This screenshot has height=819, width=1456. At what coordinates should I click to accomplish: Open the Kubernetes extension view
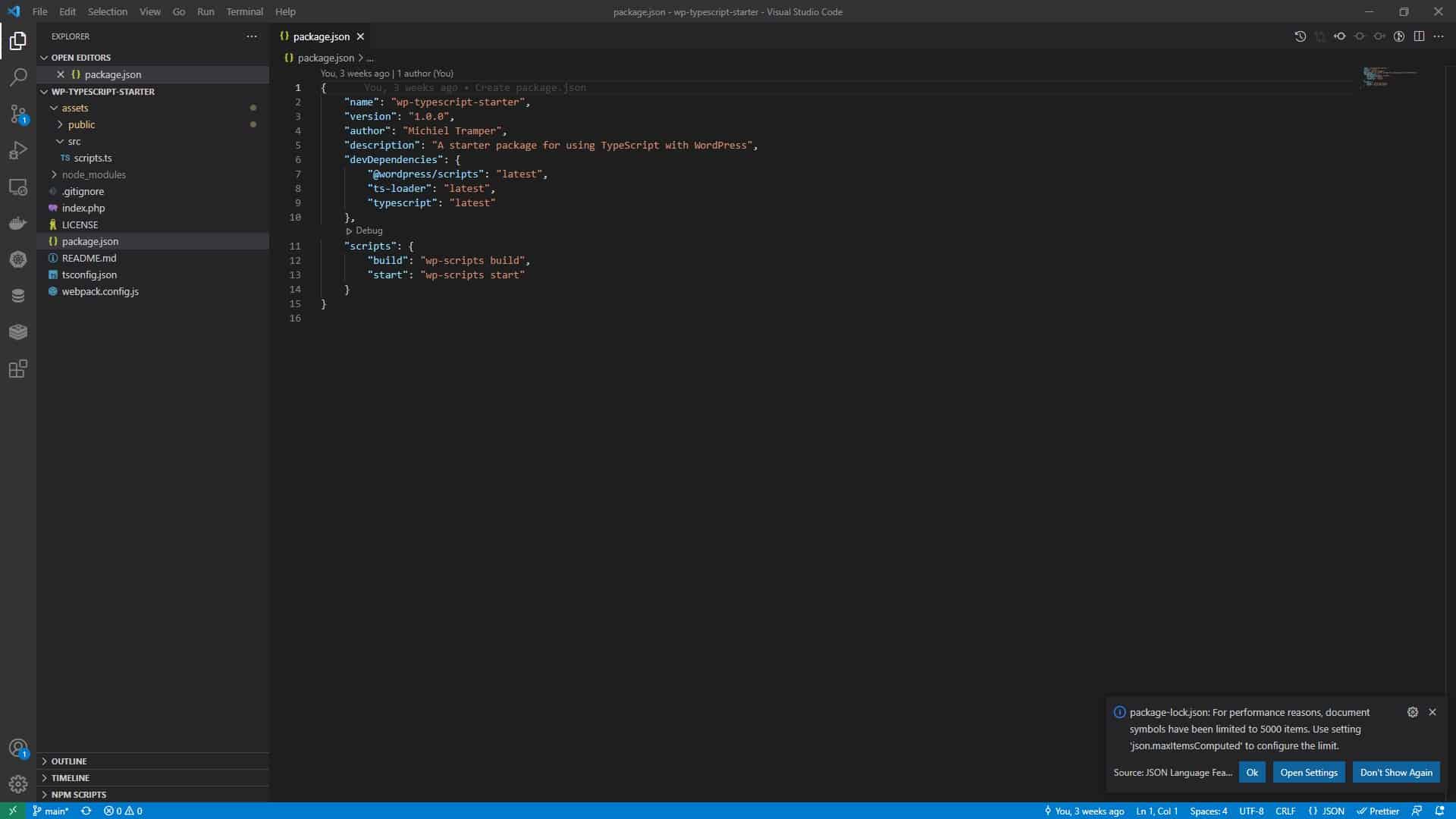(x=17, y=259)
